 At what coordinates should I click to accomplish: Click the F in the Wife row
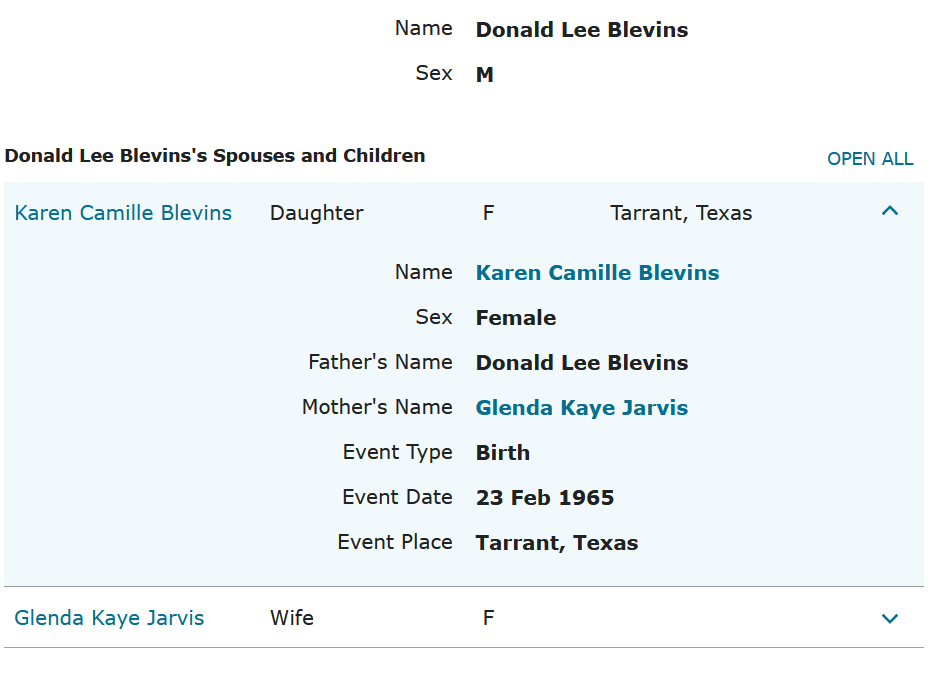point(489,618)
